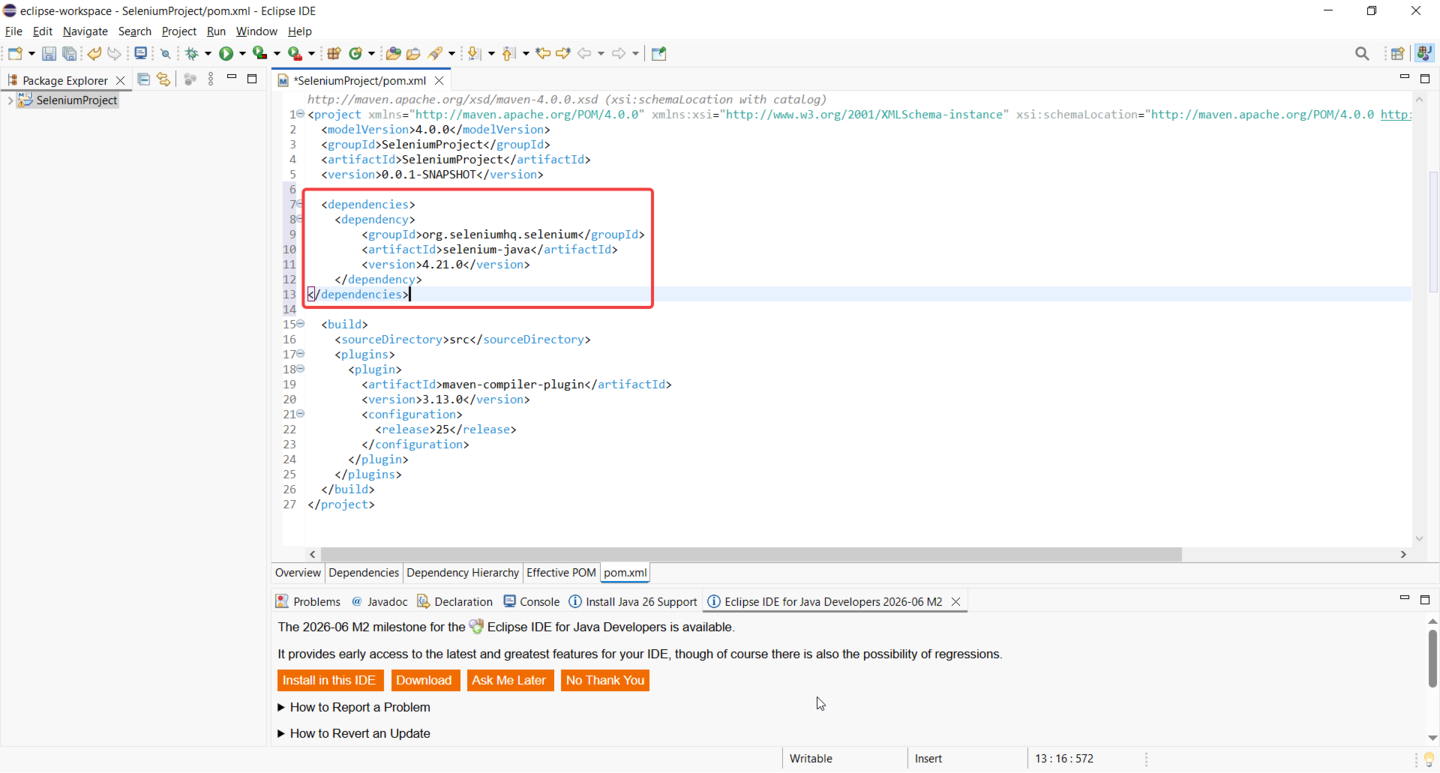Collapse the plugin element fold marker
This screenshot has height=773, width=1440.
(x=300, y=369)
